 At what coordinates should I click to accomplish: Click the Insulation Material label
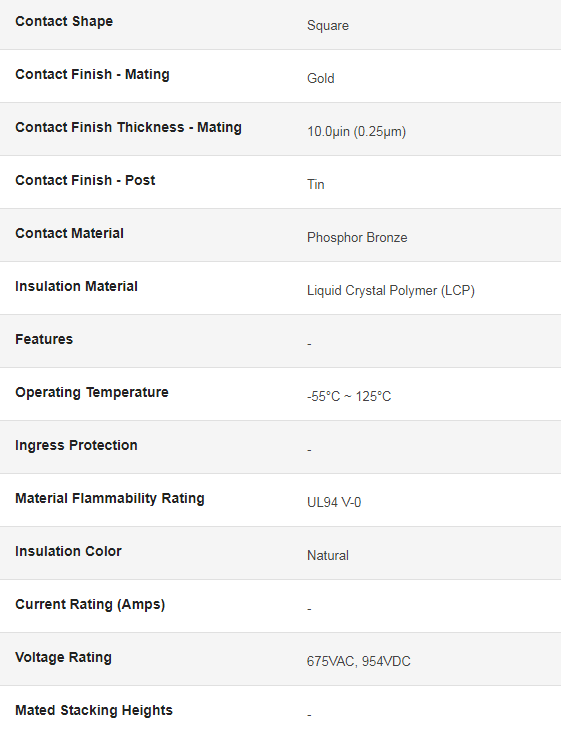coord(76,286)
